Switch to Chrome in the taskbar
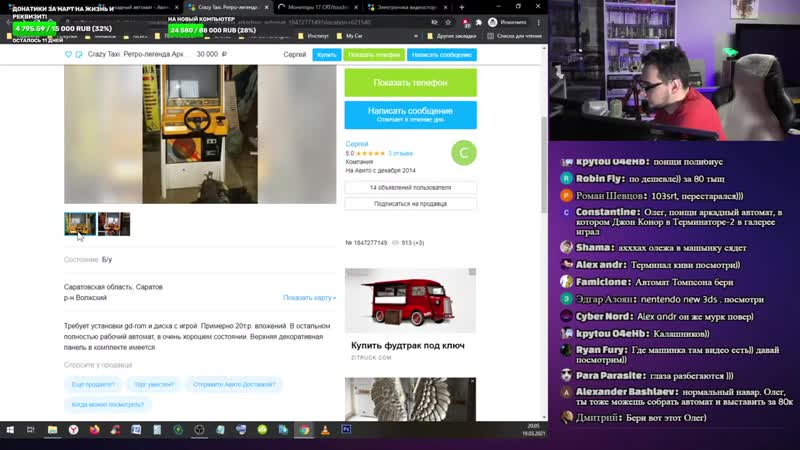 click(x=304, y=430)
